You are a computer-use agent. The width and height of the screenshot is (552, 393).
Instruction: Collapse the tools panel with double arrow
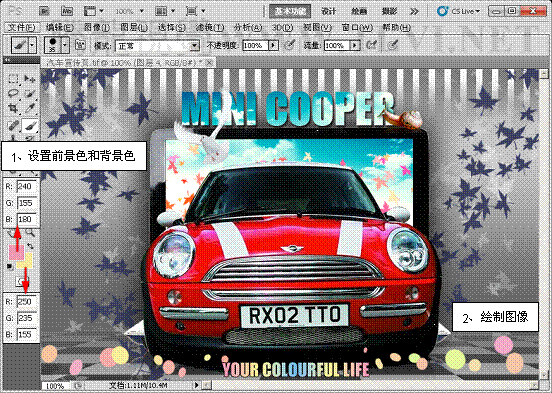[x=7, y=61]
